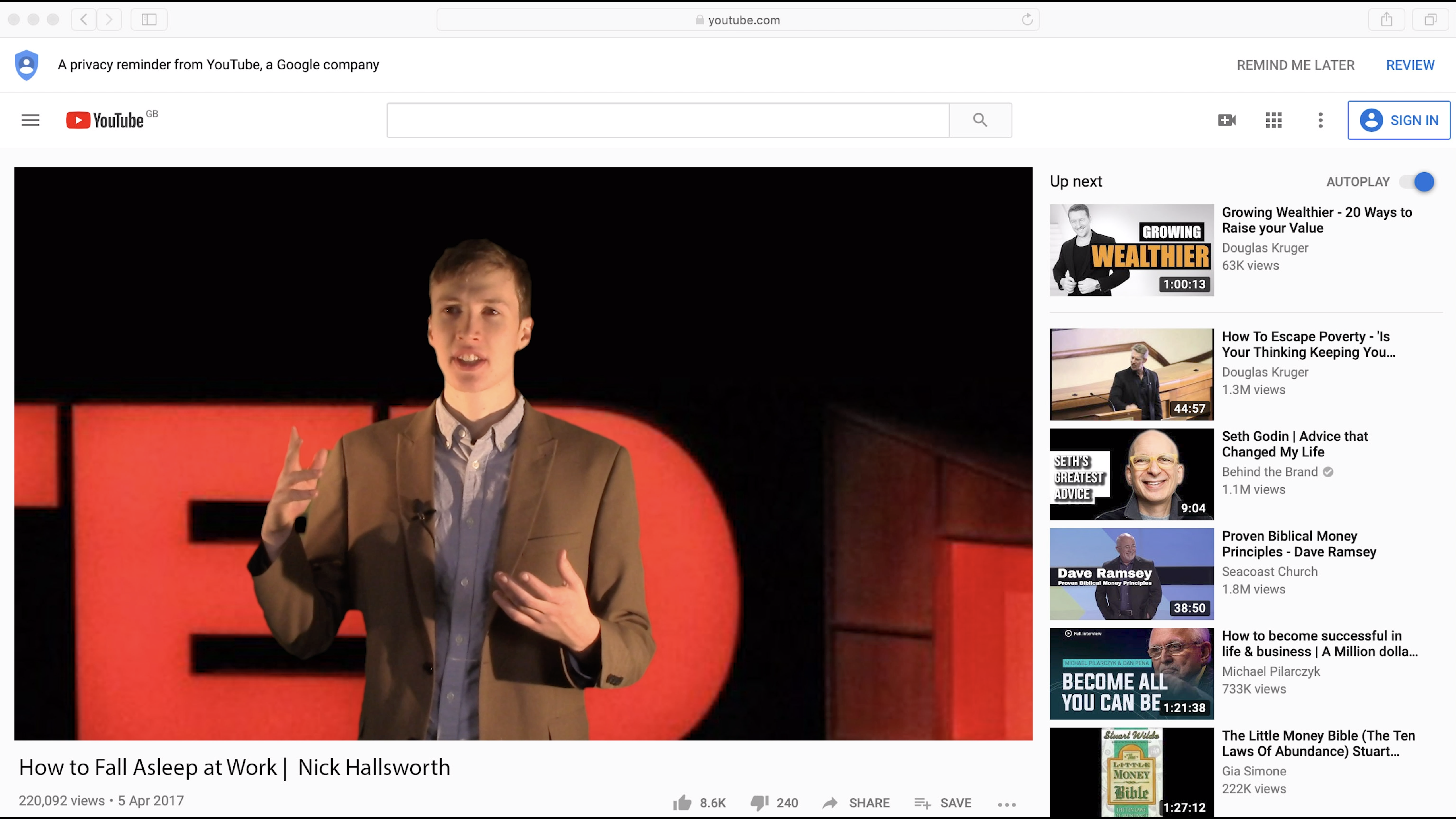1456x819 pixels.
Task: Click the privacy shield icon
Action: (x=26, y=65)
